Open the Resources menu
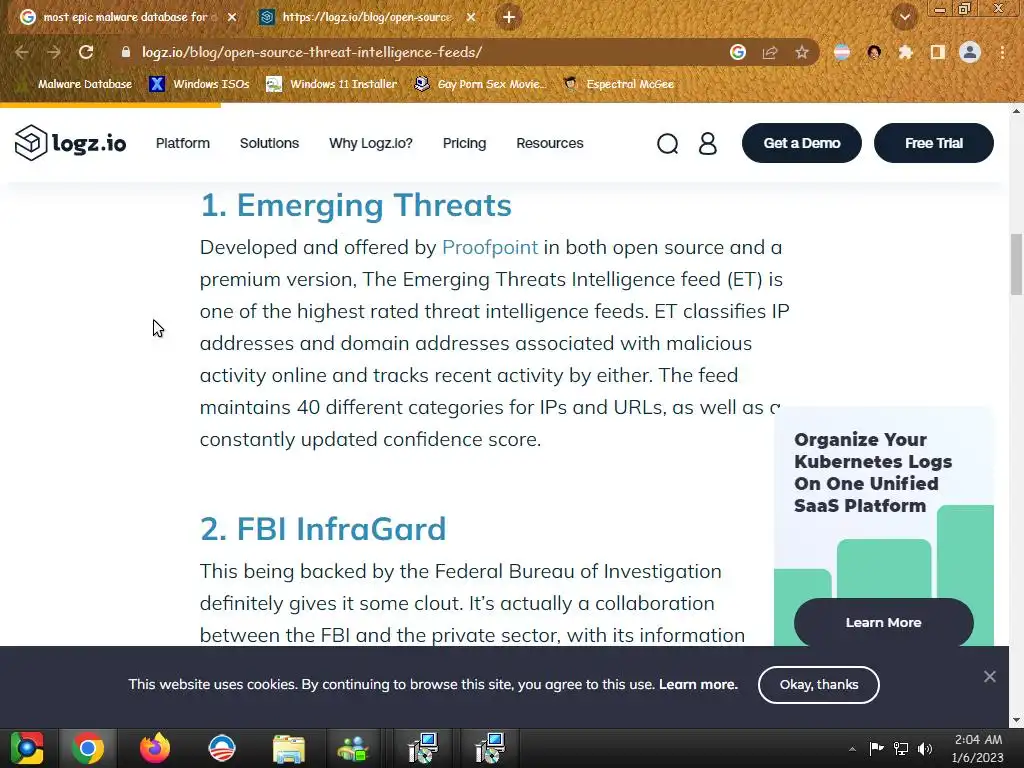This screenshot has height=768, width=1024. (x=550, y=143)
